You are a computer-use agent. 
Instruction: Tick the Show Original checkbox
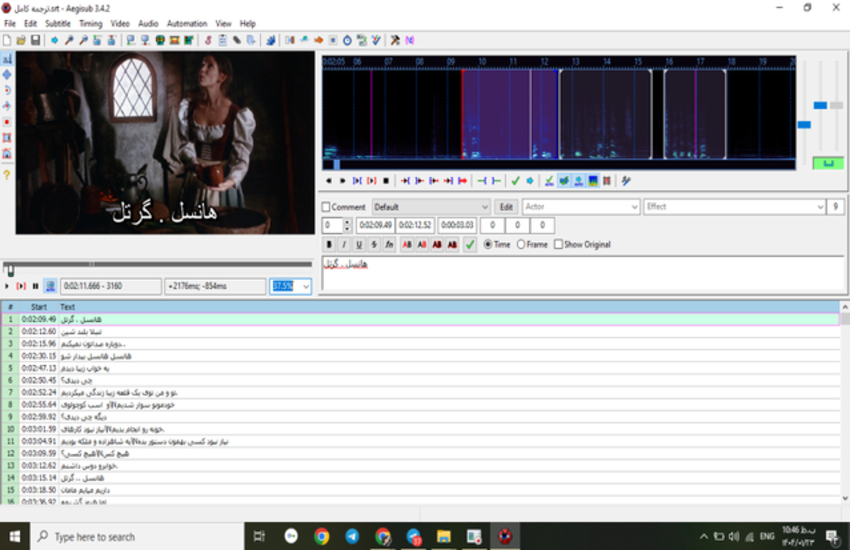tap(559, 245)
